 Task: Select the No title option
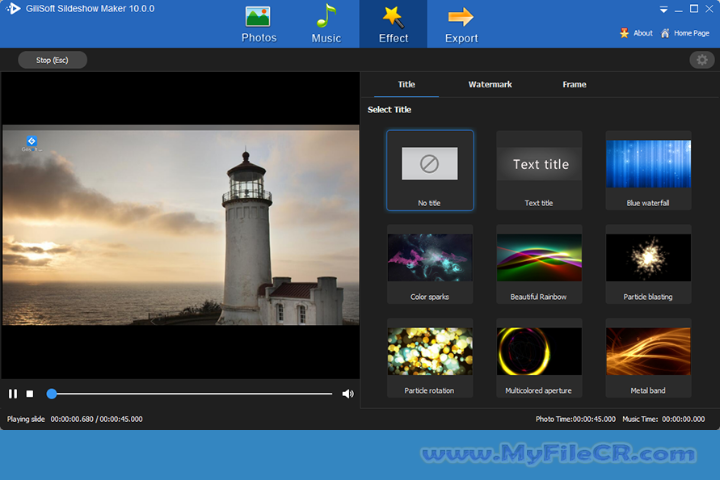coord(430,170)
